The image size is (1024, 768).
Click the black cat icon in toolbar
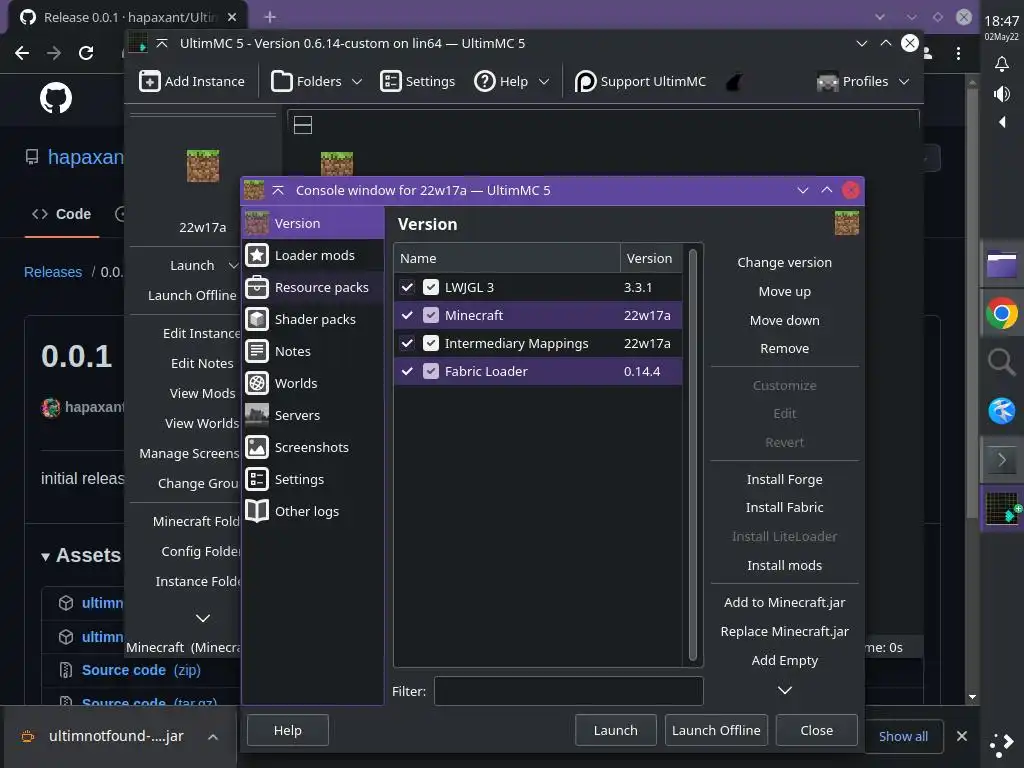[734, 82]
